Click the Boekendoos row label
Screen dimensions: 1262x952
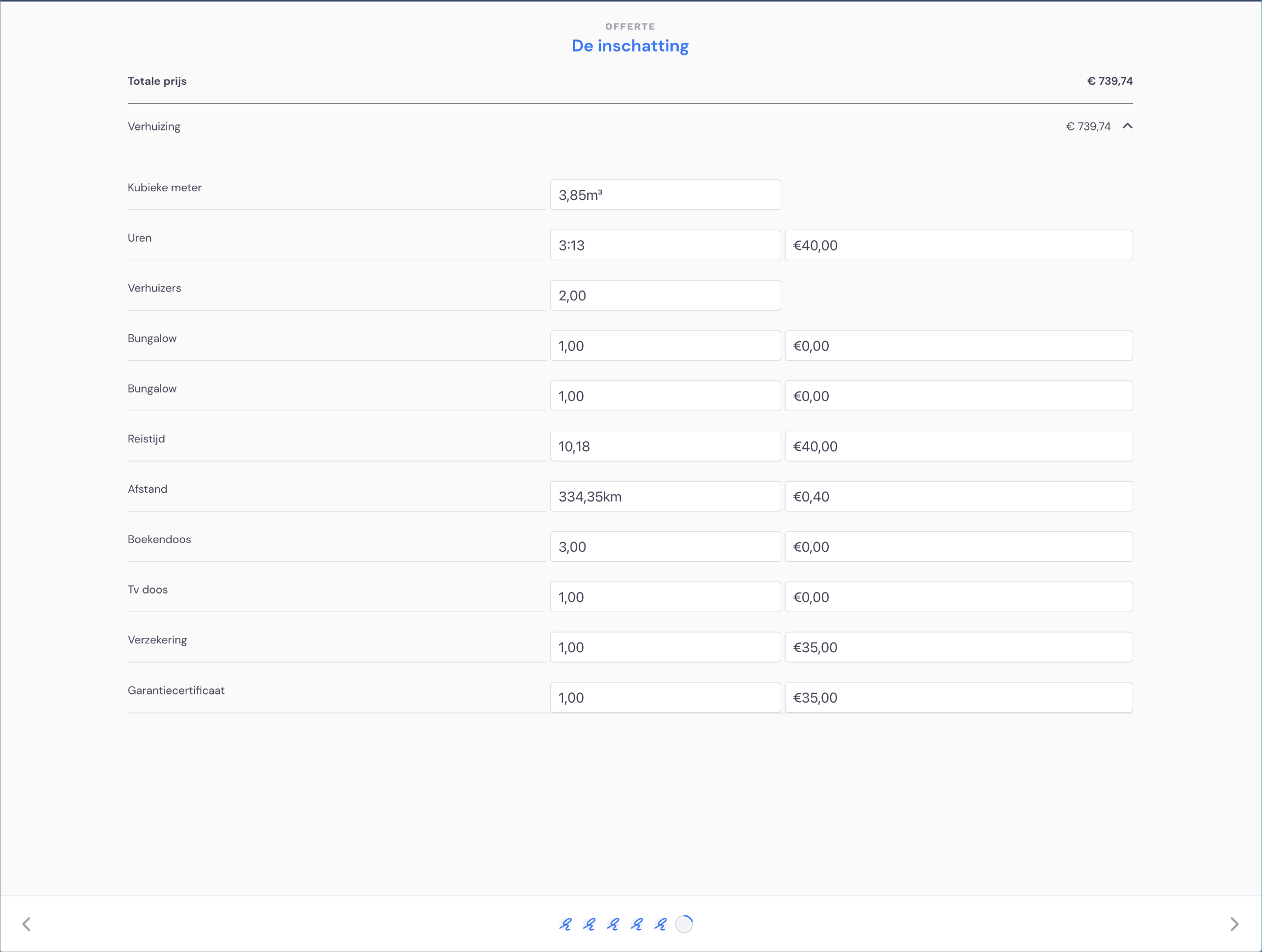coord(159,539)
